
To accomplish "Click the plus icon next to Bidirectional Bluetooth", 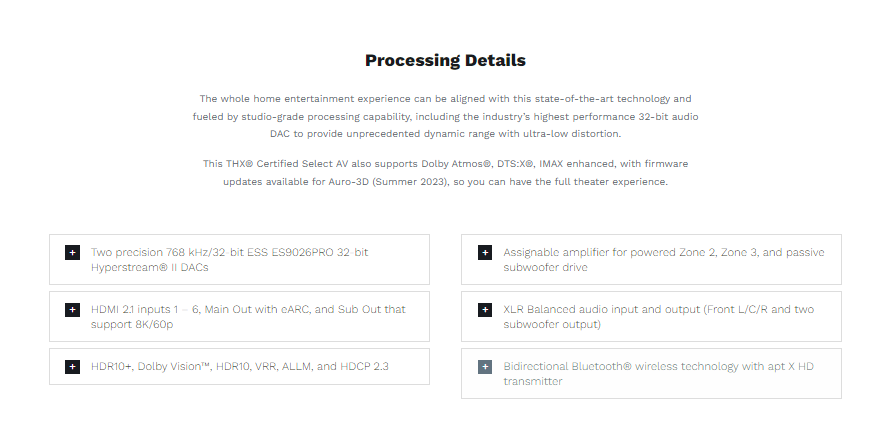I will (485, 367).
